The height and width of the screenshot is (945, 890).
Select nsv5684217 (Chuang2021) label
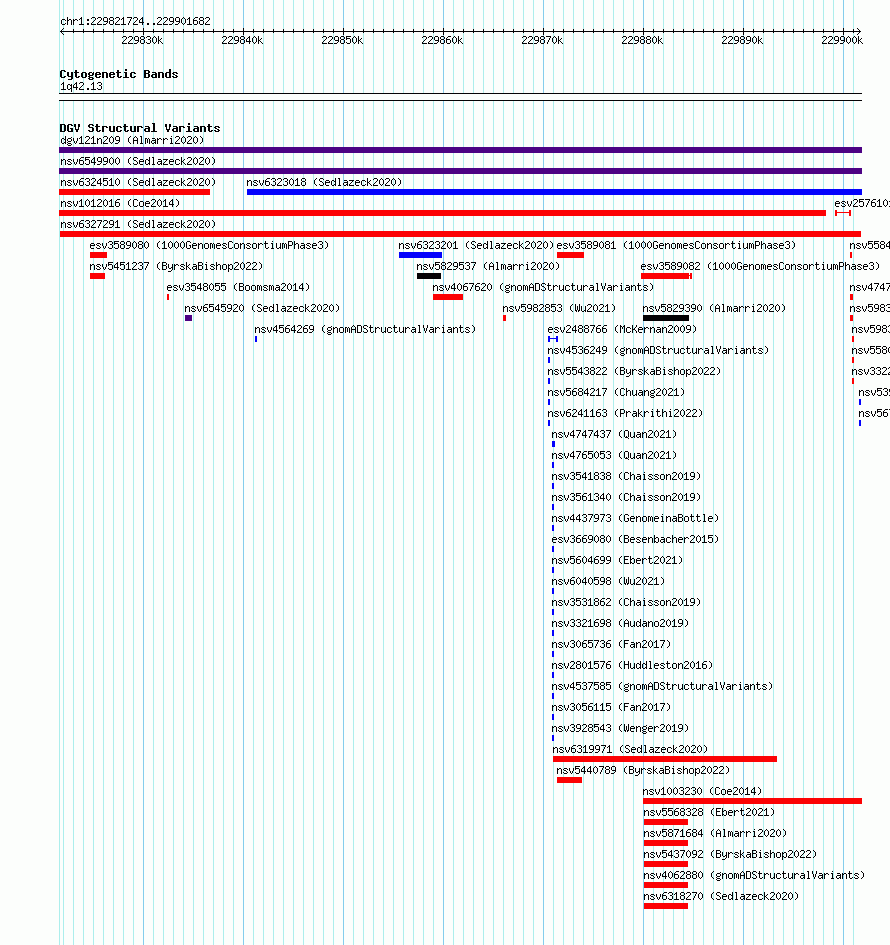(x=616, y=394)
